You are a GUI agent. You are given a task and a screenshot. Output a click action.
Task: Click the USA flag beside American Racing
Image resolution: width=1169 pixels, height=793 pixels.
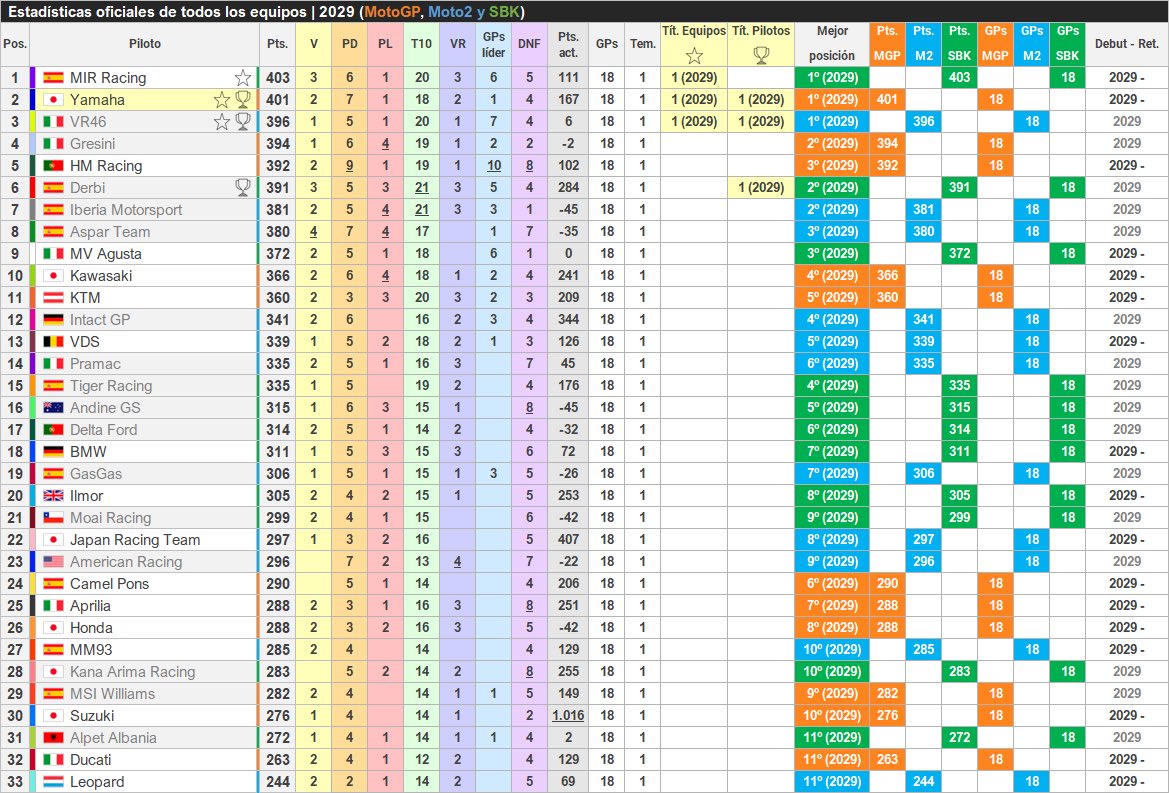point(53,561)
